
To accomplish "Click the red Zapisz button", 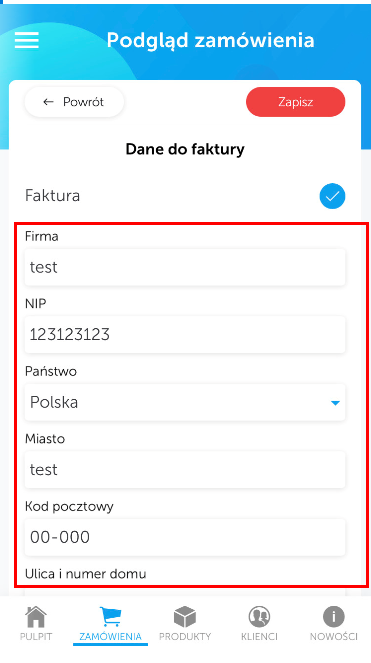I will (x=296, y=102).
